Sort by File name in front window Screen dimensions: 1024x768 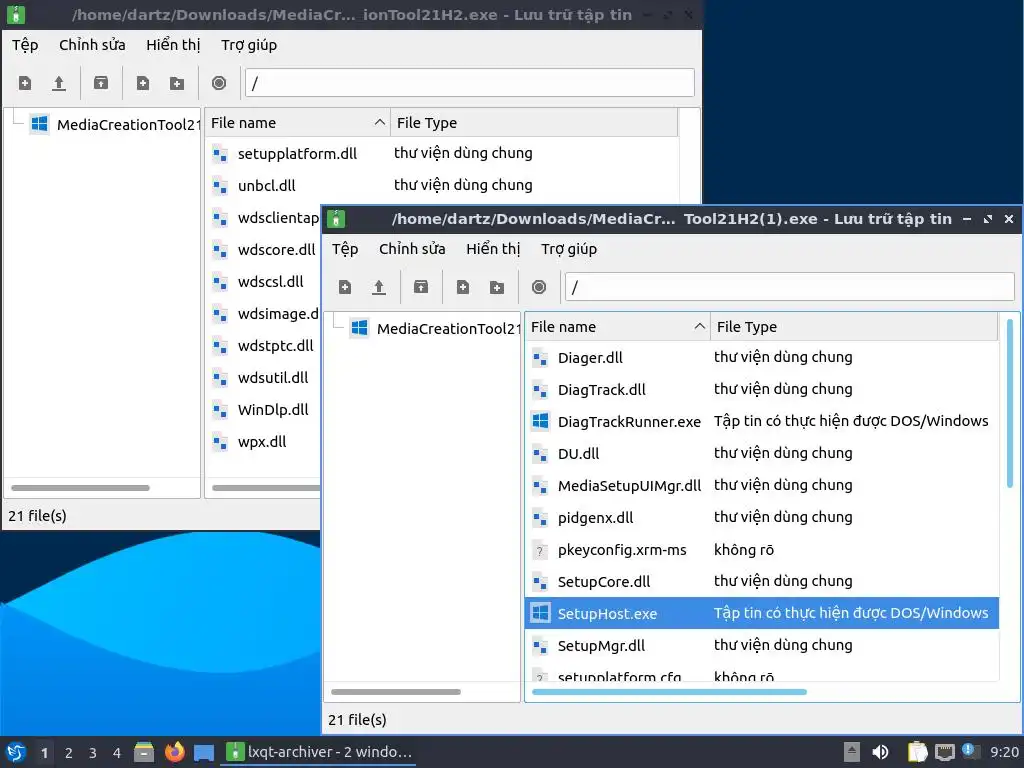tap(617, 327)
